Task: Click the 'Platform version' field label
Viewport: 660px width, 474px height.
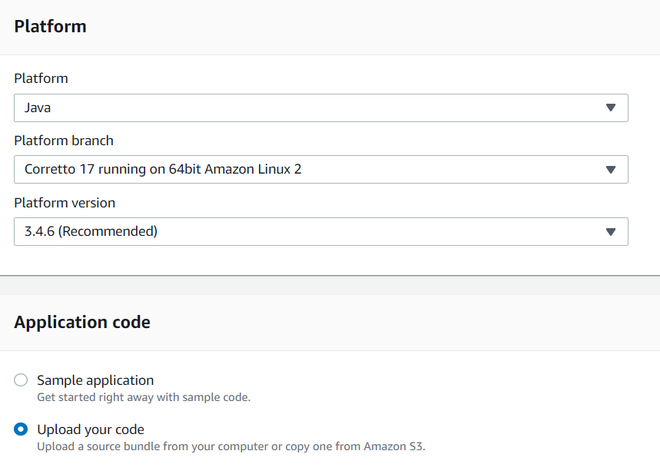Action: tap(64, 202)
